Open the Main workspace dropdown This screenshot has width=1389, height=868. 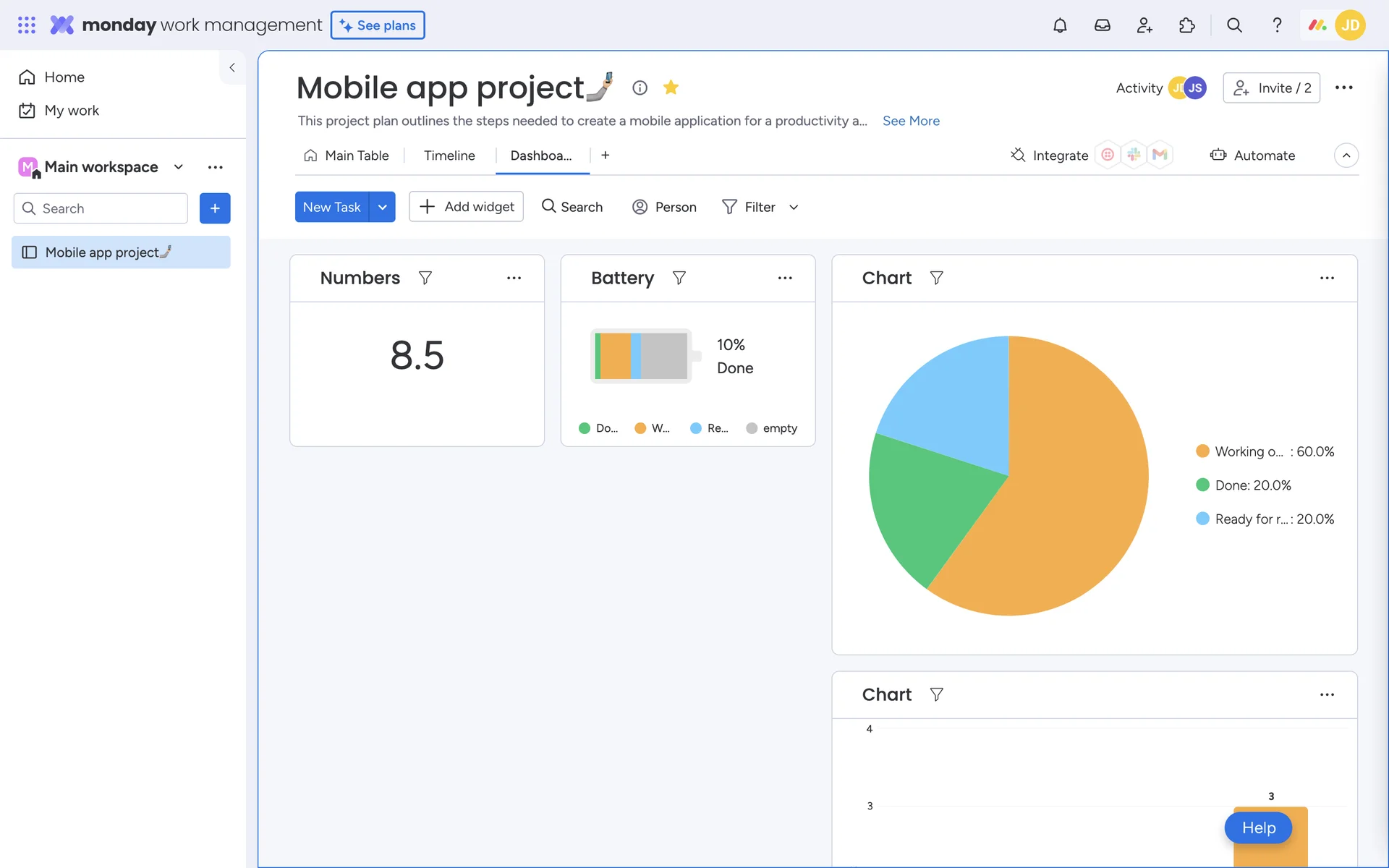tap(179, 167)
